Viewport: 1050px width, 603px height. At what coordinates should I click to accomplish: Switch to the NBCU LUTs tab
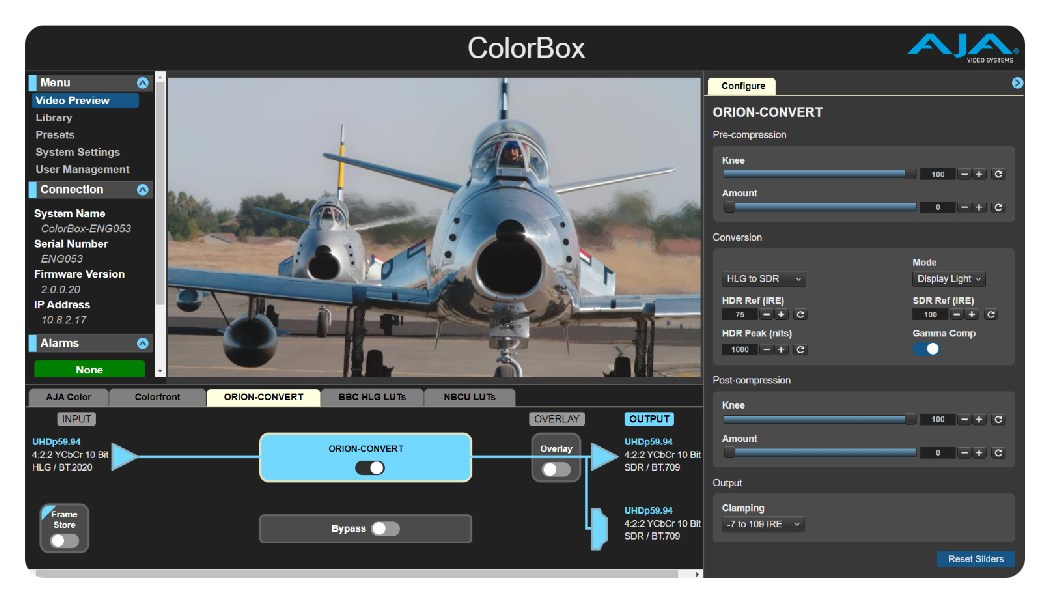pyautogui.click(x=469, y=397)
